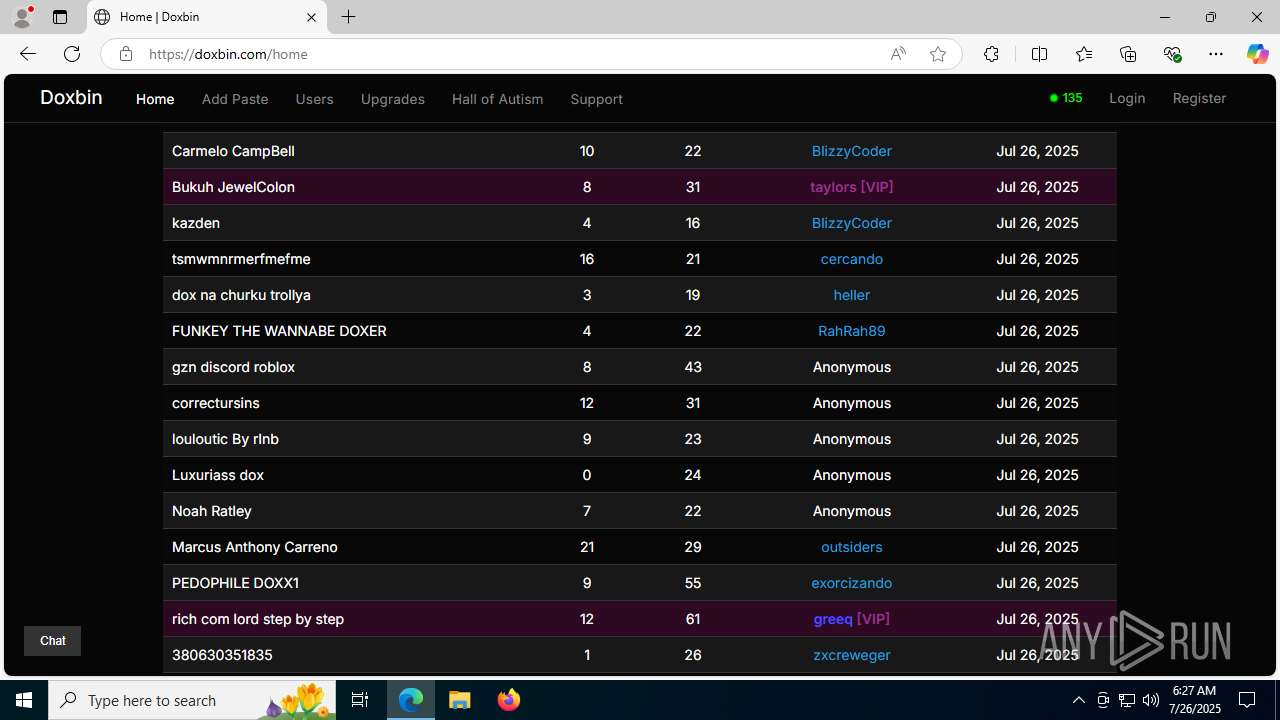This screenshot has width=1280, height=720.
Task: Add this page to favorites star
Action: point(938,54)
